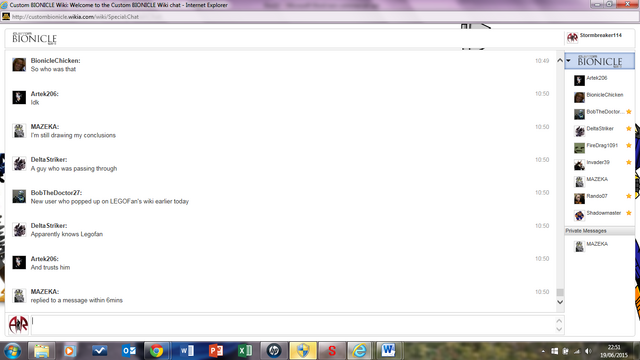Show hidden icons in system tray
The width and height of the screenshot is (640, 360).
click(543, 351)
